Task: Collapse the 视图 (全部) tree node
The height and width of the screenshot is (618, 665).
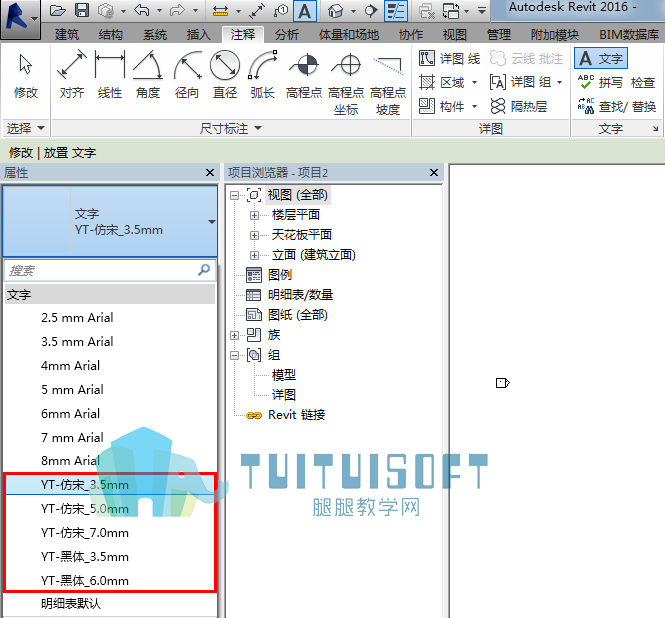Action: coord(234,196)
